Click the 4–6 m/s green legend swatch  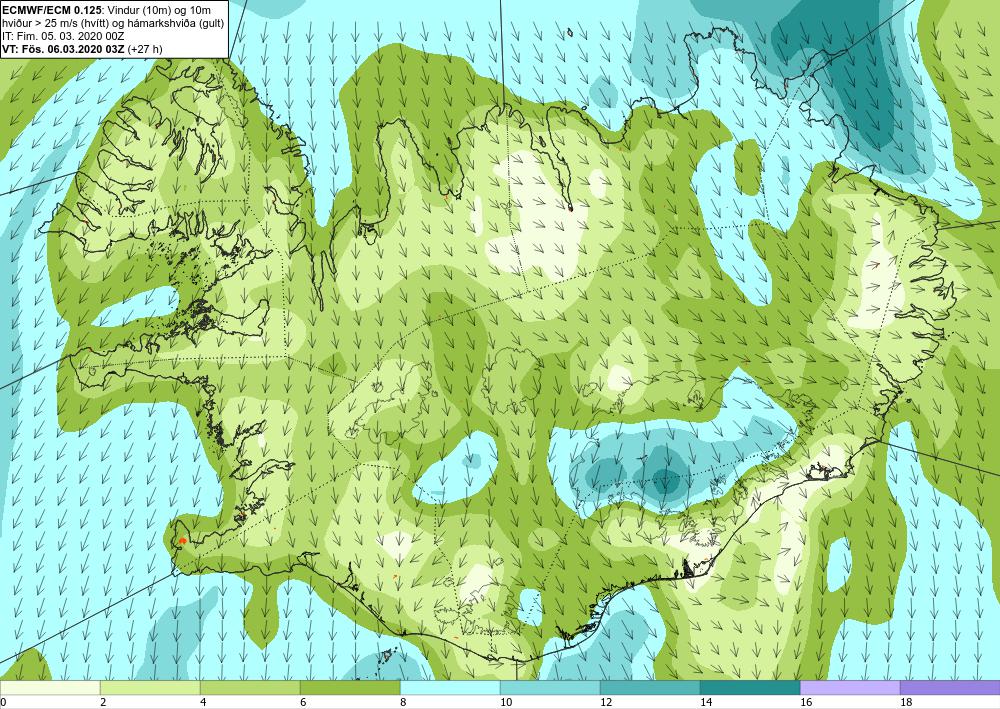click(250, 687)
